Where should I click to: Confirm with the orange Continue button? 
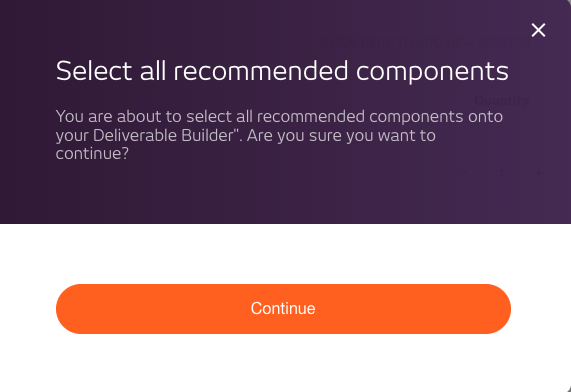pyautogui.click(x=283, y=309)
